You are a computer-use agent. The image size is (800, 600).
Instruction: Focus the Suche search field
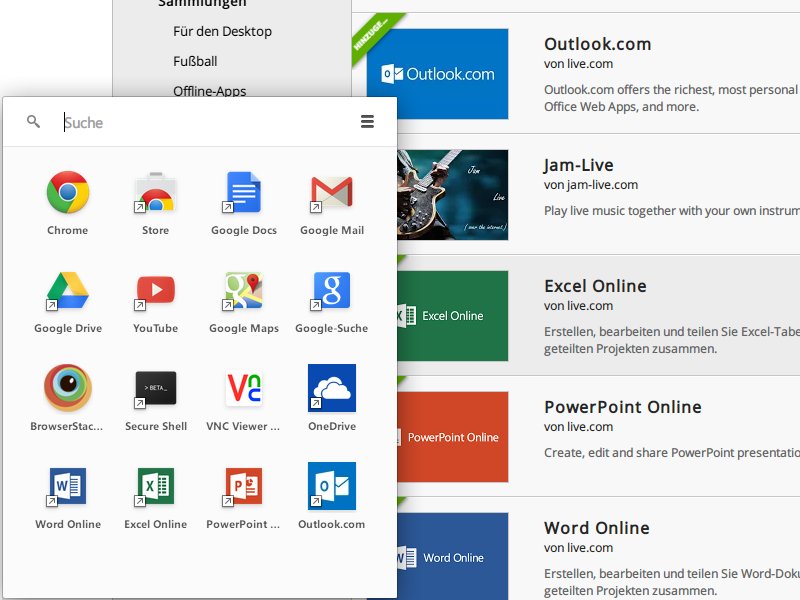[204, 122]
